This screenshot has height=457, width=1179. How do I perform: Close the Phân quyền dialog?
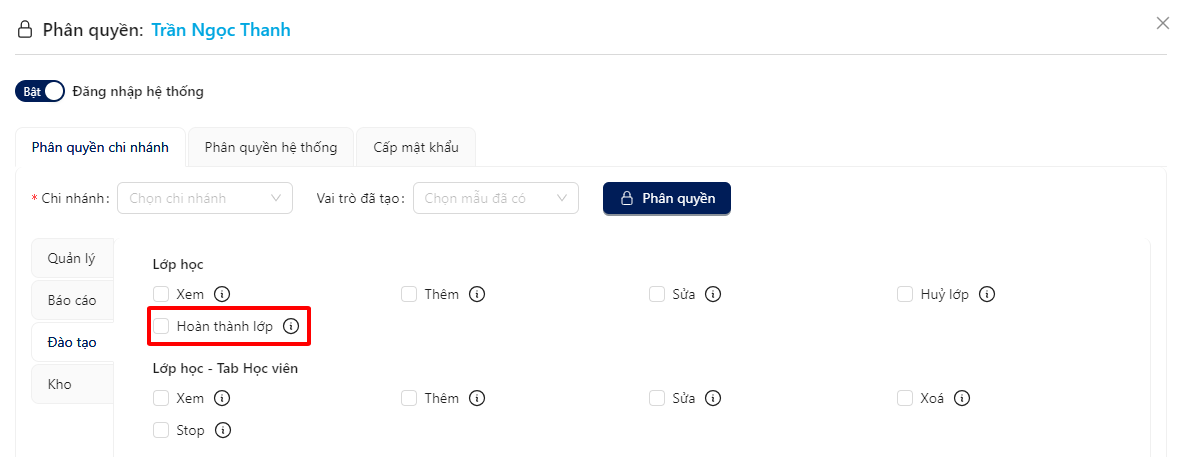(x=1162, y=23)
